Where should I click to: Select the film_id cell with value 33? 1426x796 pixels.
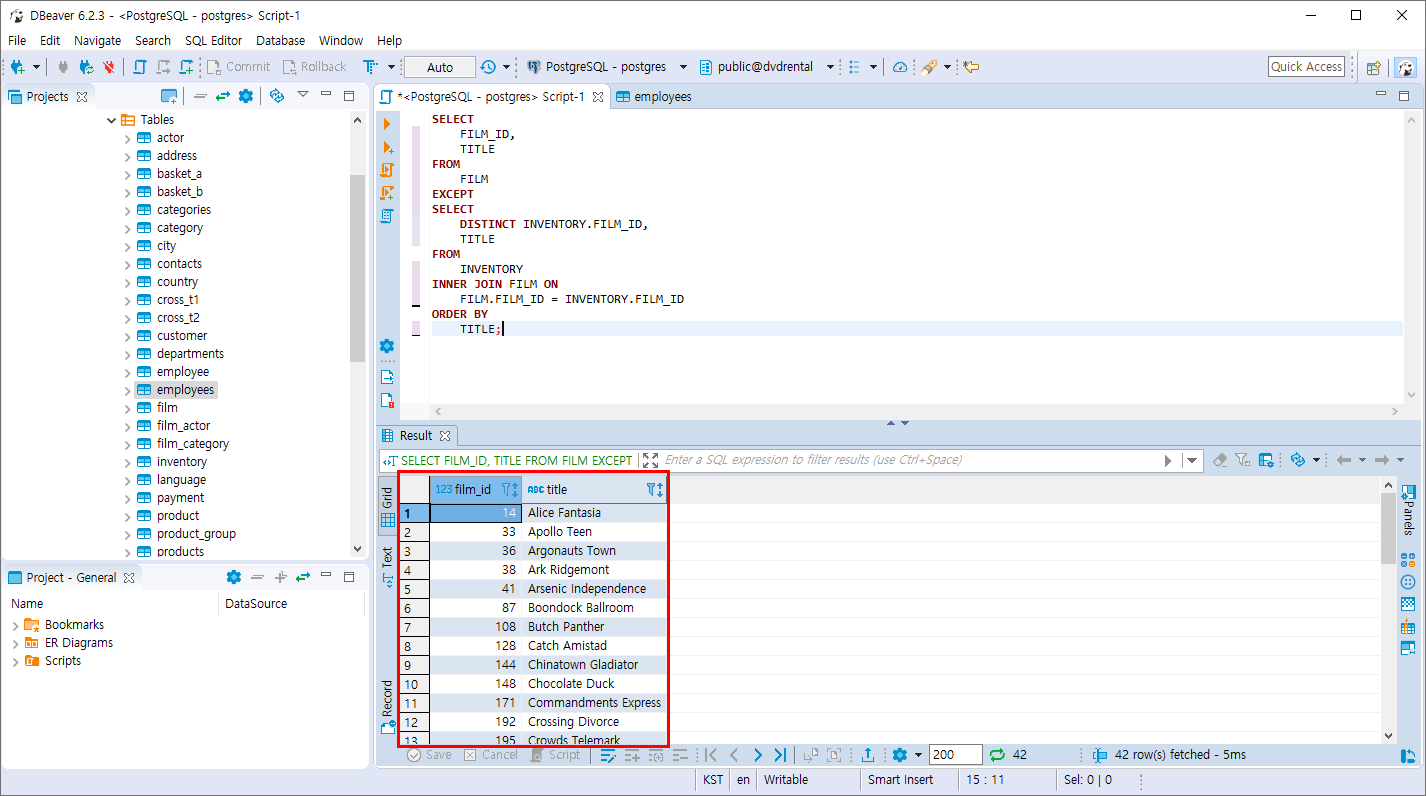click(x=476, y=532)
